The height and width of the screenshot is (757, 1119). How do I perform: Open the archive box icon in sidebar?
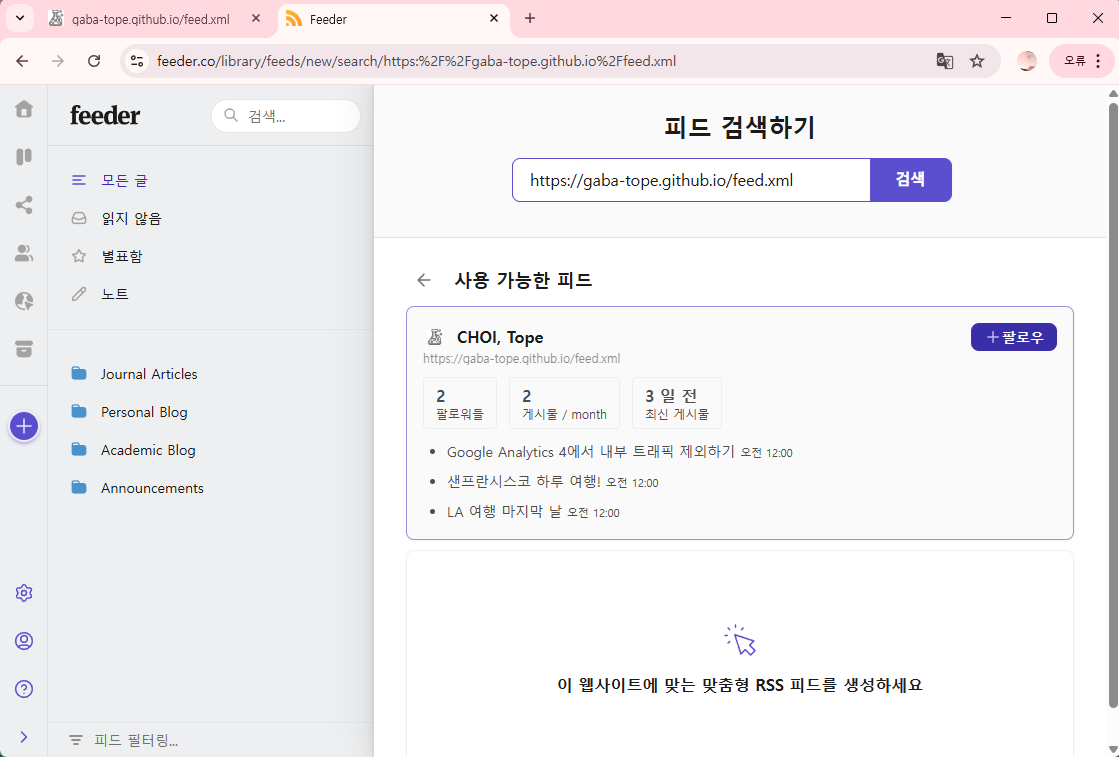pyautogui.click(x=24, y=349)
